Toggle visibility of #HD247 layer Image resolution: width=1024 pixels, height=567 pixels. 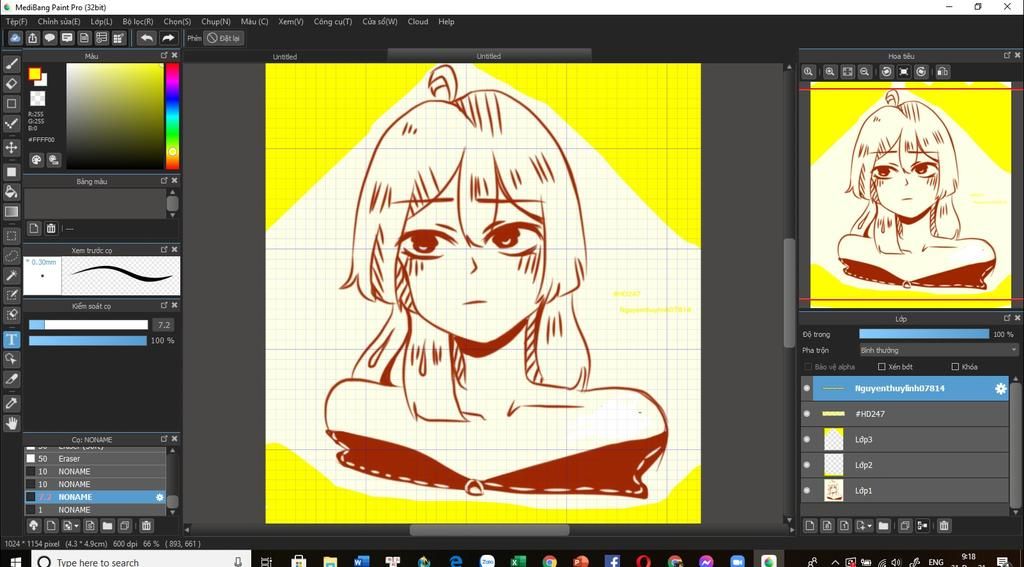(807, 413)
